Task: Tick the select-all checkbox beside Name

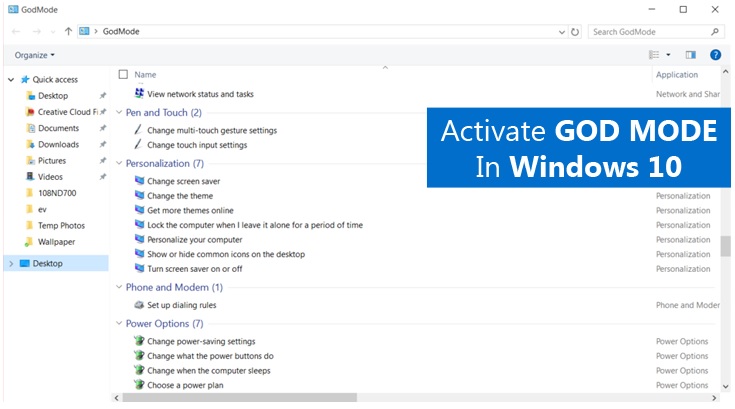Action: pos(123,74)
